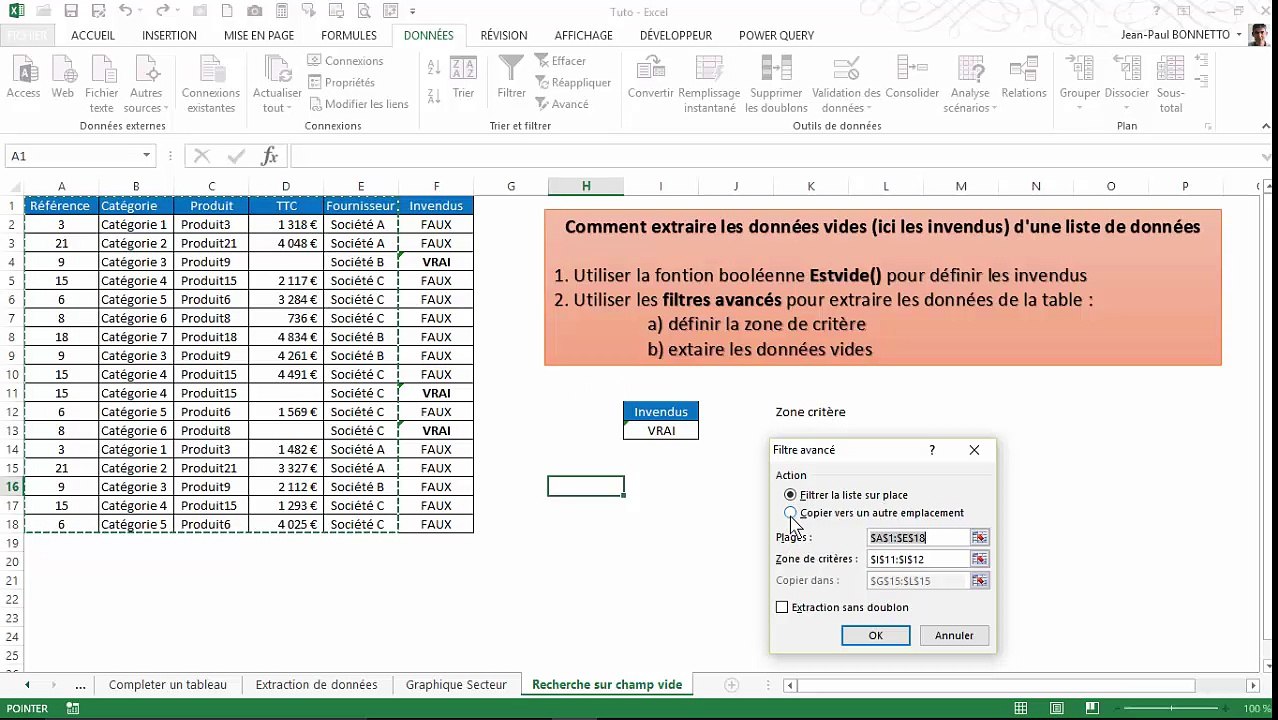Image resolution: width=1278 pixels, height=720 pixels.
Task: Click range selector icon beside Plages field
Action: (979, 538)
